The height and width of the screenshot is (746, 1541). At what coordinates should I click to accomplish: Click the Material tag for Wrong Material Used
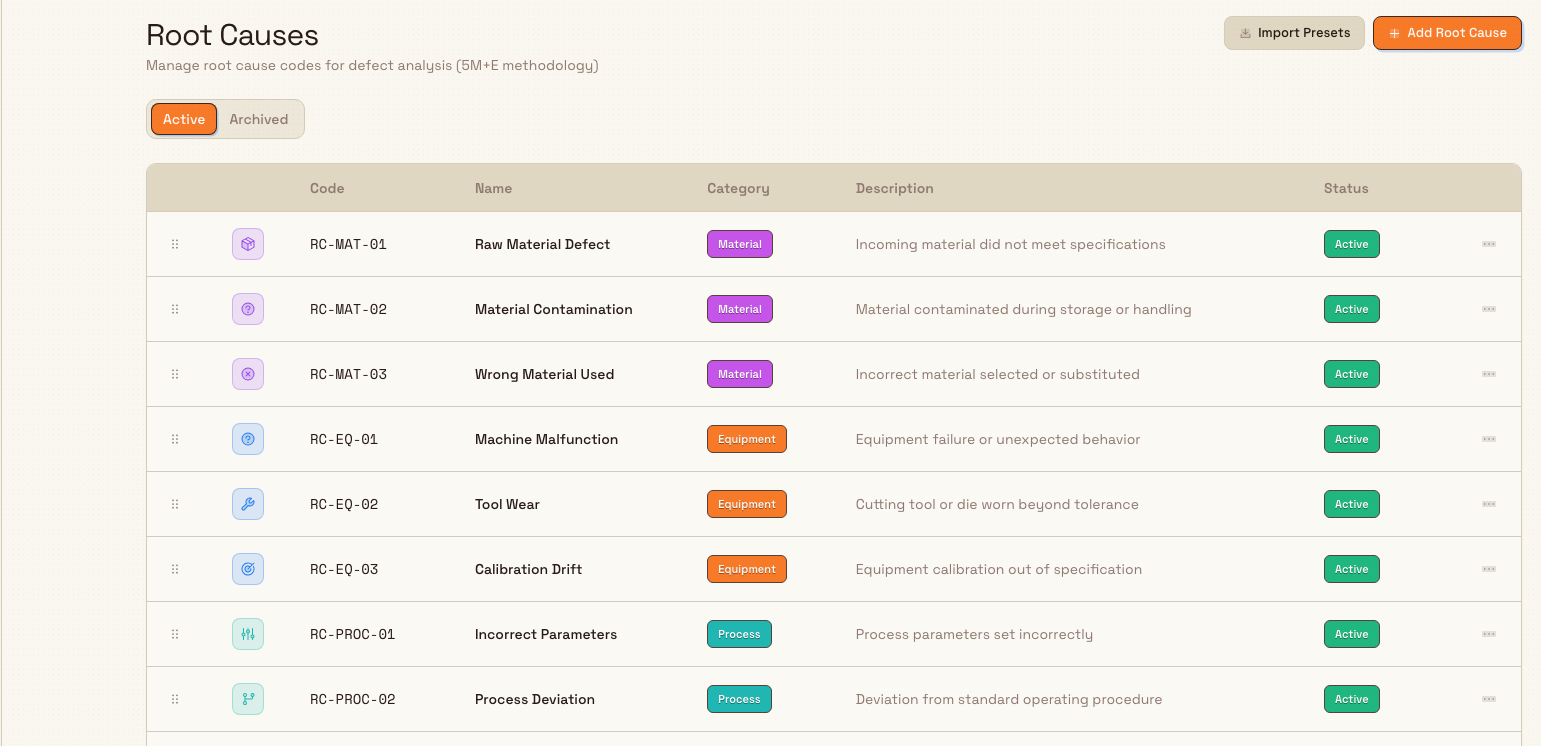[740, 374]
